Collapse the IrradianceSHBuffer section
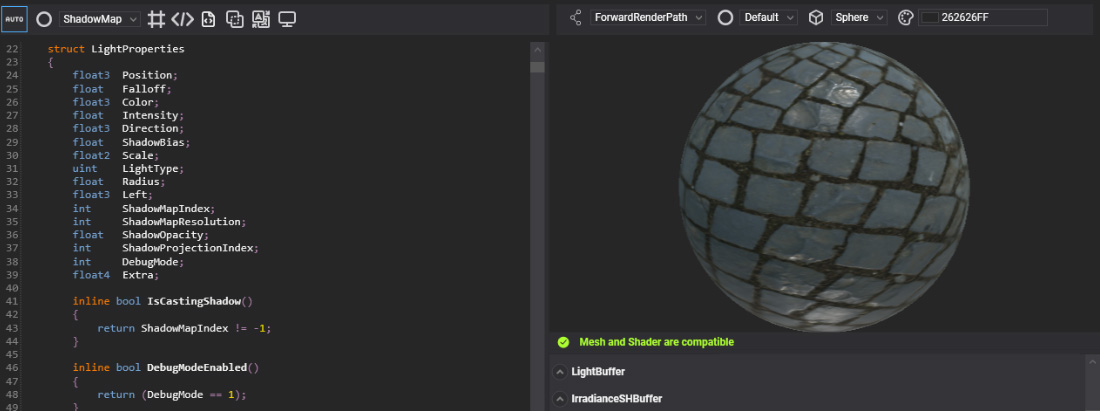The width and height of the screenshot is (1100, 411). (x=560, y=399)
